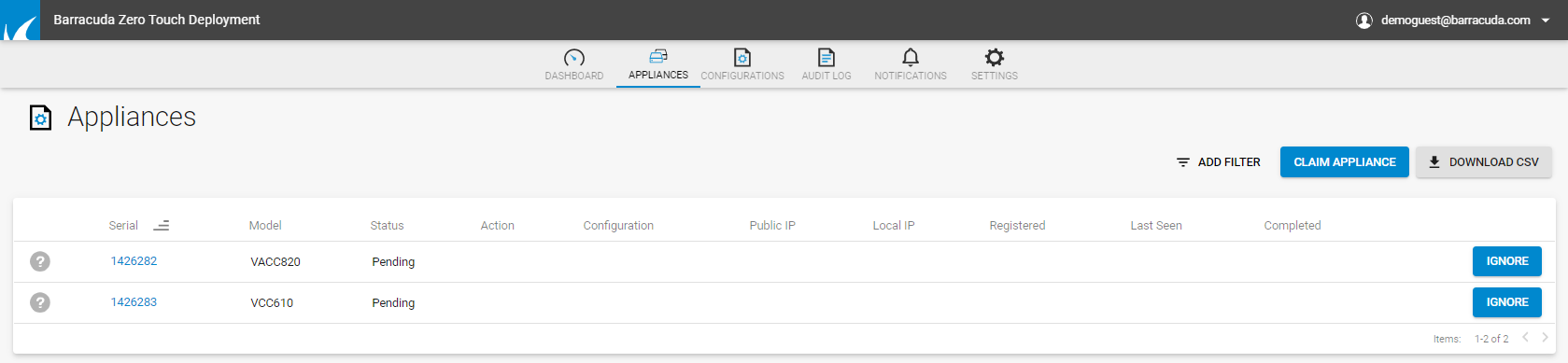
Task: Go to previous page of items
Action: [1525, 338]
